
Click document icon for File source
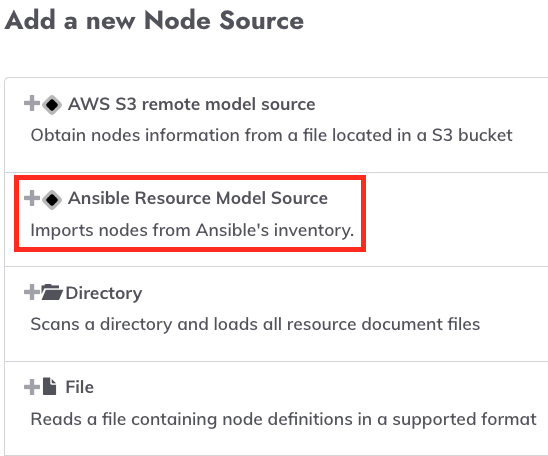[50, 386]
